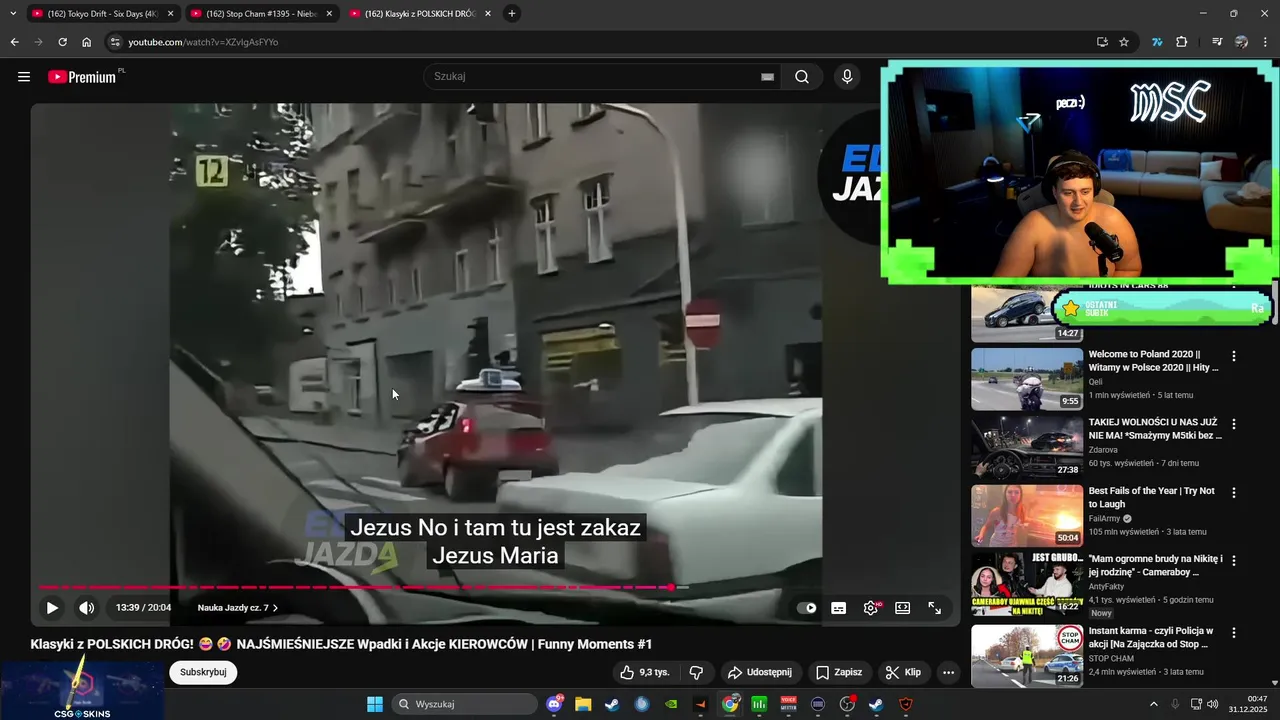Switch to theater mode

902,607
